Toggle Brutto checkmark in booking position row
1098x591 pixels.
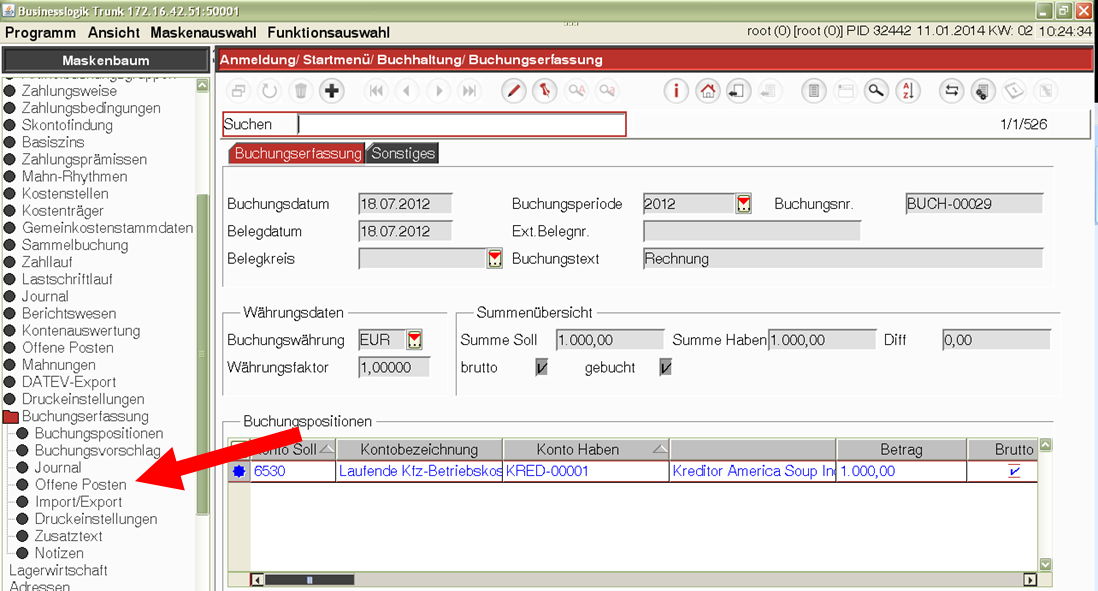pos(1014,471)
